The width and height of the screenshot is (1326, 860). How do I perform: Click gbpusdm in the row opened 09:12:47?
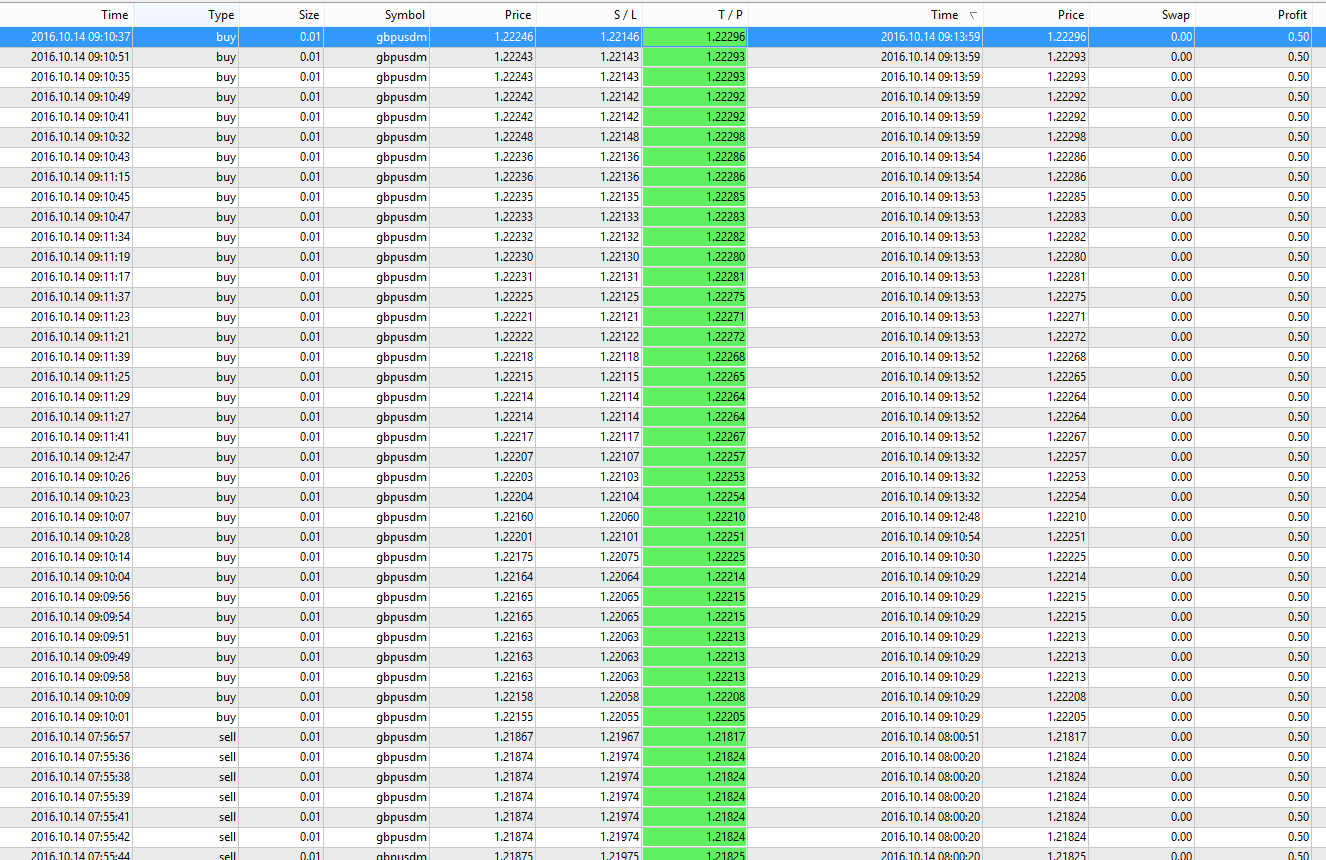point(402,457)
